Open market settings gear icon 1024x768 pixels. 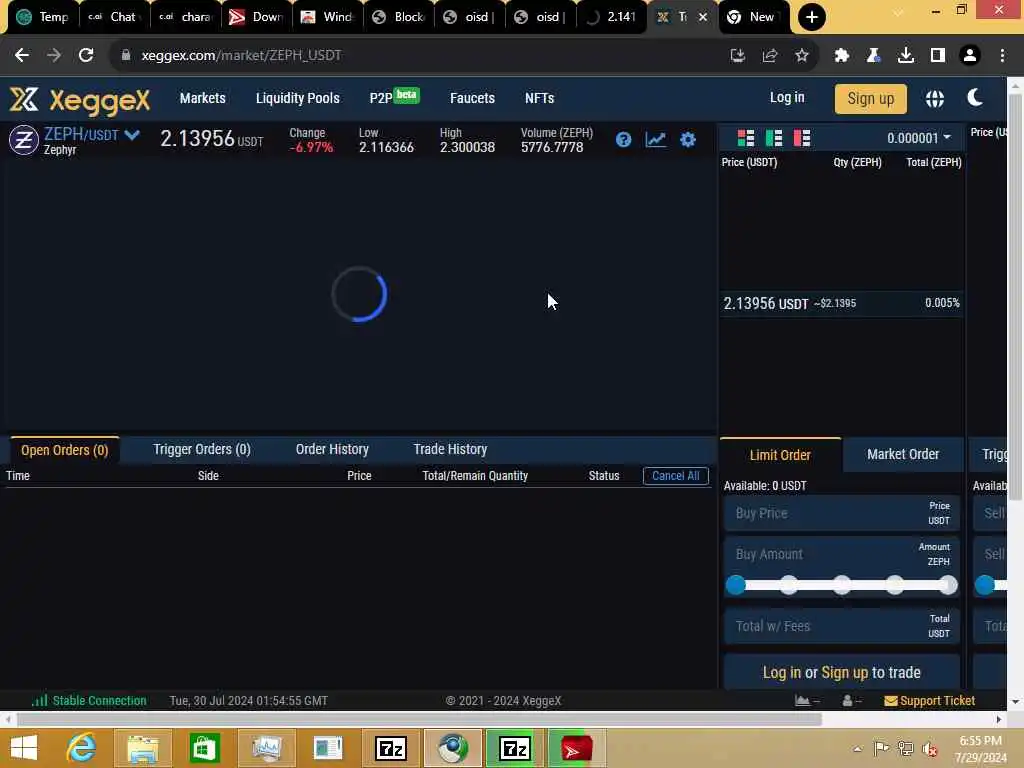[x=688, y=139]
